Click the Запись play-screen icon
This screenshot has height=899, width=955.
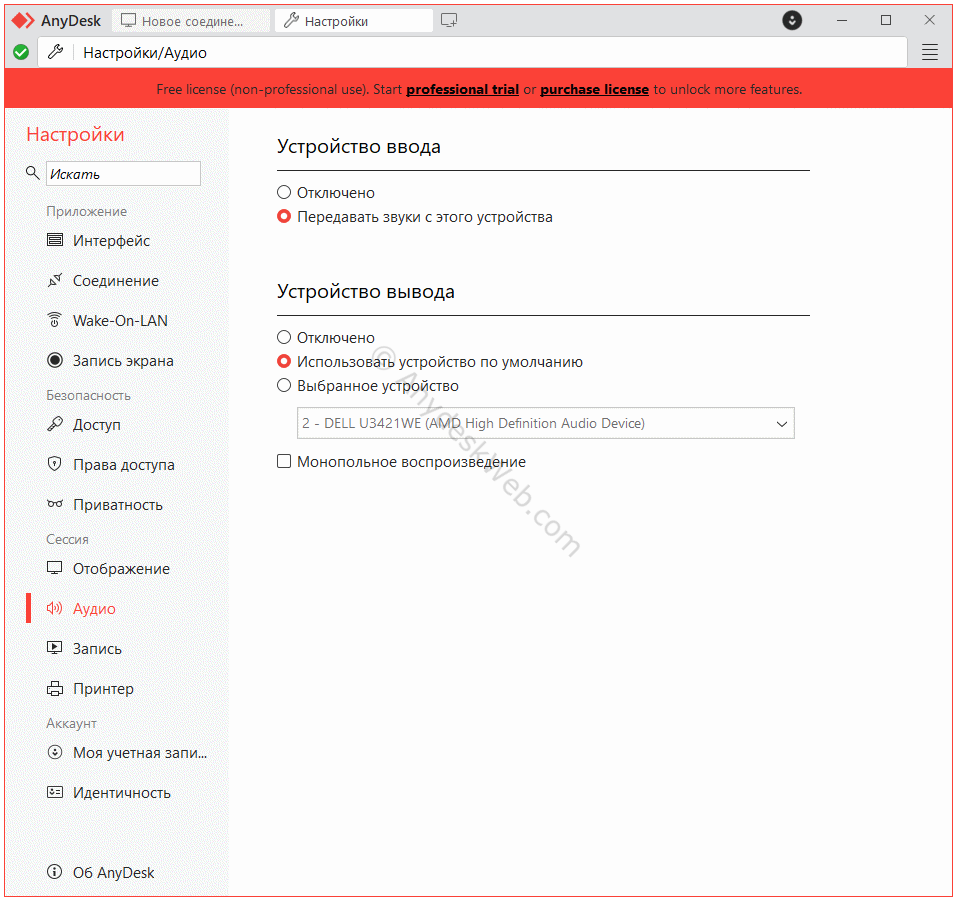[x=55, y=648]
